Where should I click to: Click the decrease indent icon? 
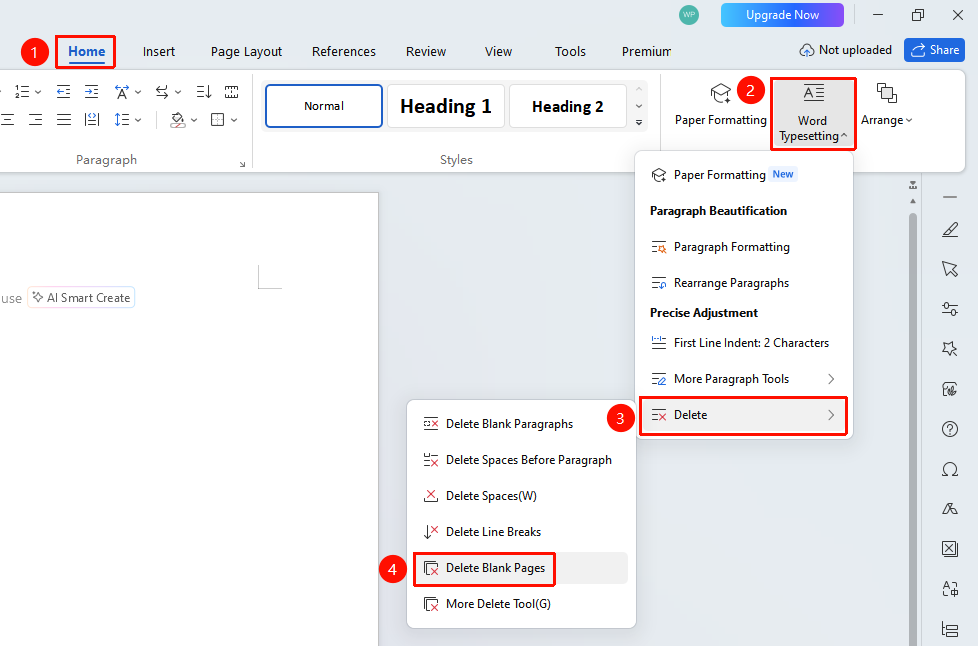click(x=63, y=92)
